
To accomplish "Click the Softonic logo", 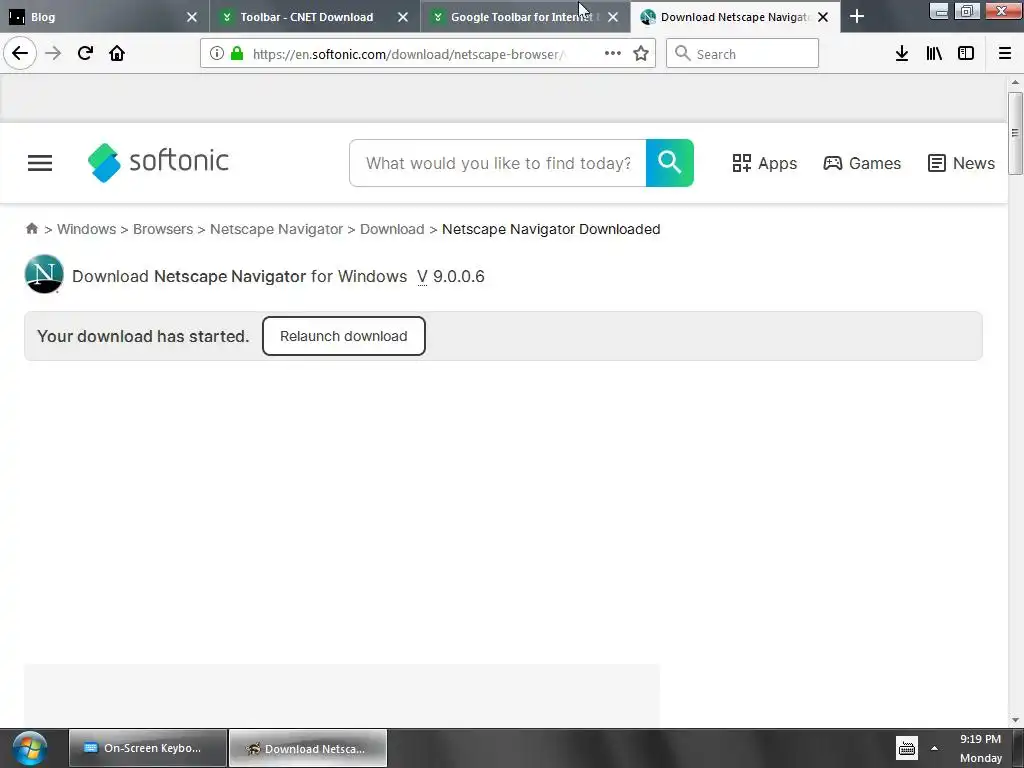I will click(158, 162).
